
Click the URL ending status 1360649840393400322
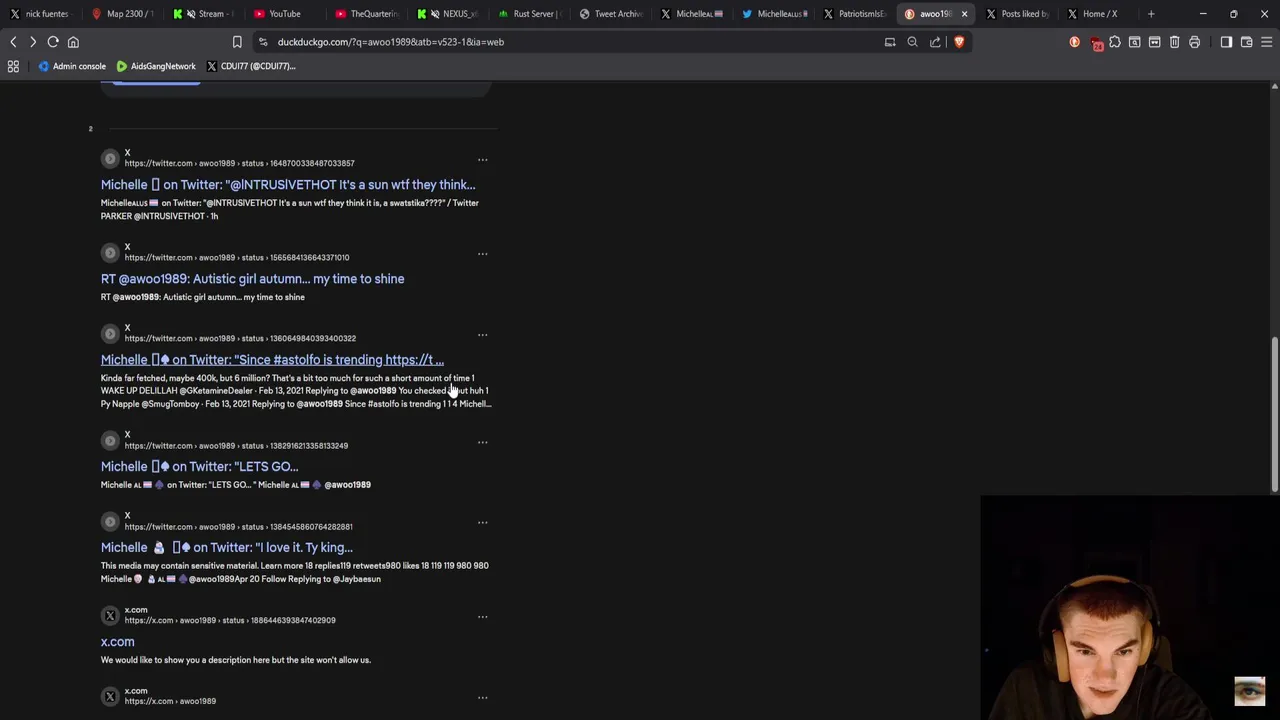point(240,339)
